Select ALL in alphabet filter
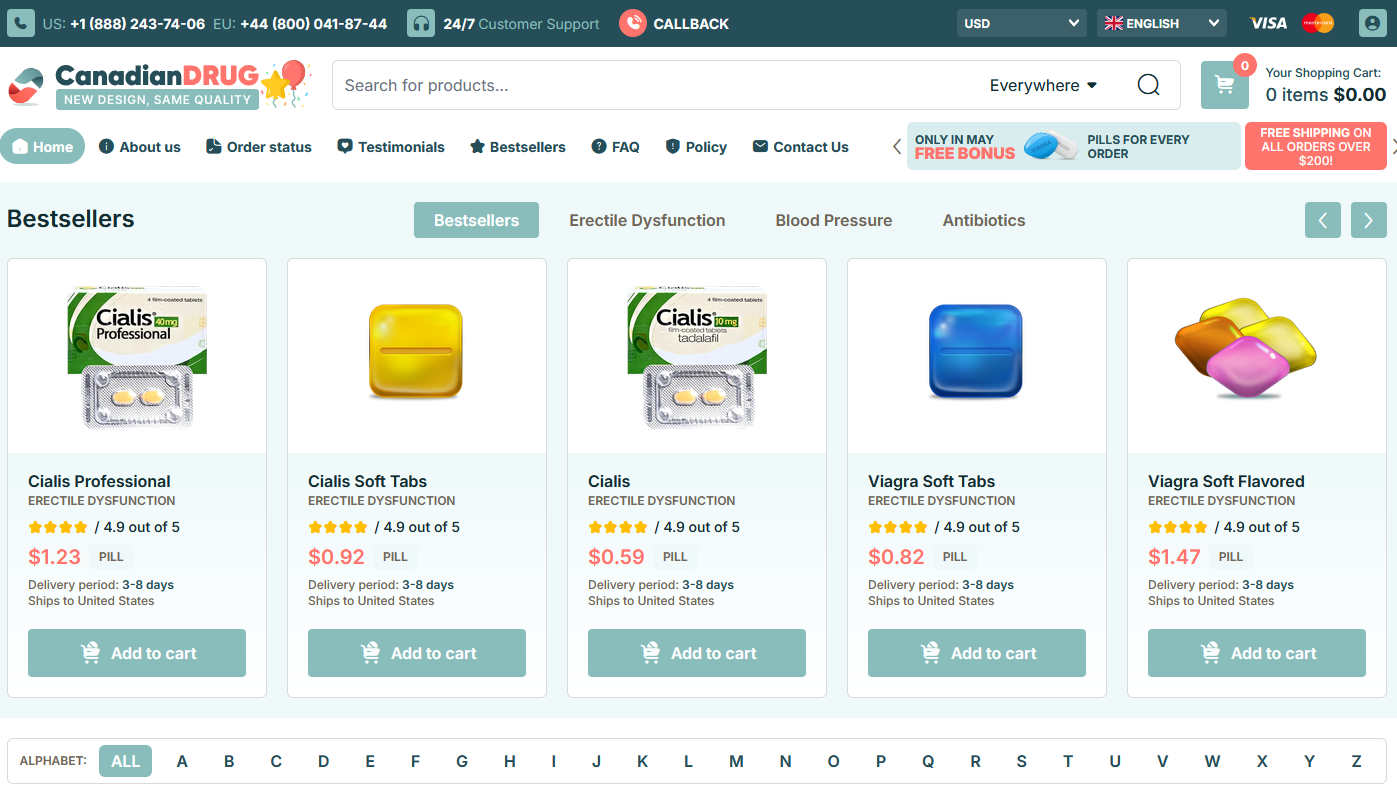This screenshot has width=1397, height=797. click(126, 761)
